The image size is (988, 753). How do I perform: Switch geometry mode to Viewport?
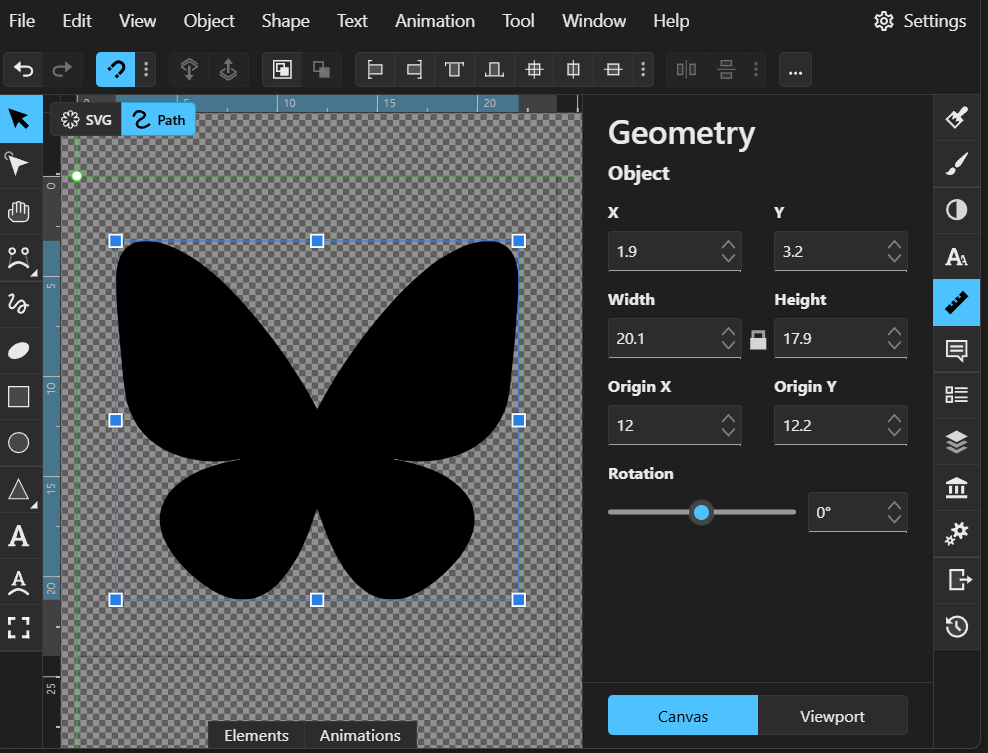tap(832, 716)
